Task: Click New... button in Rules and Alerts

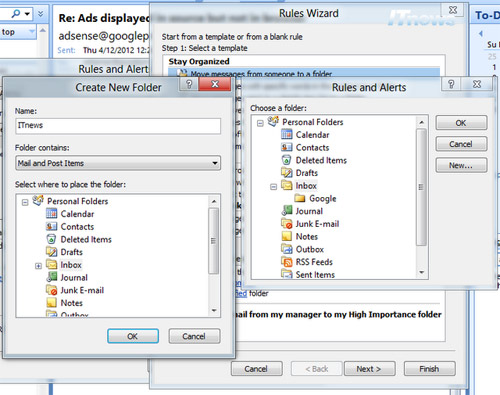Action: pos(461,165)
